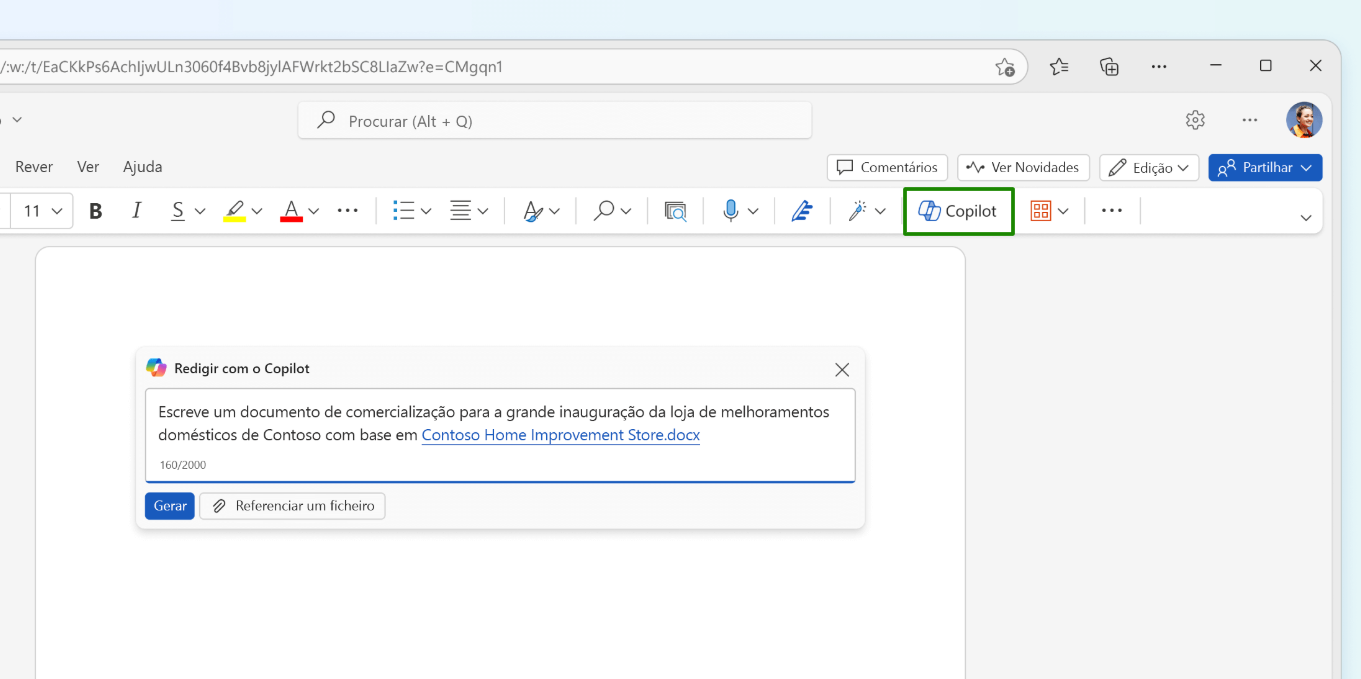
Task: Open Contoso Home Improvement Store.docx link
Action: point(561,435)
